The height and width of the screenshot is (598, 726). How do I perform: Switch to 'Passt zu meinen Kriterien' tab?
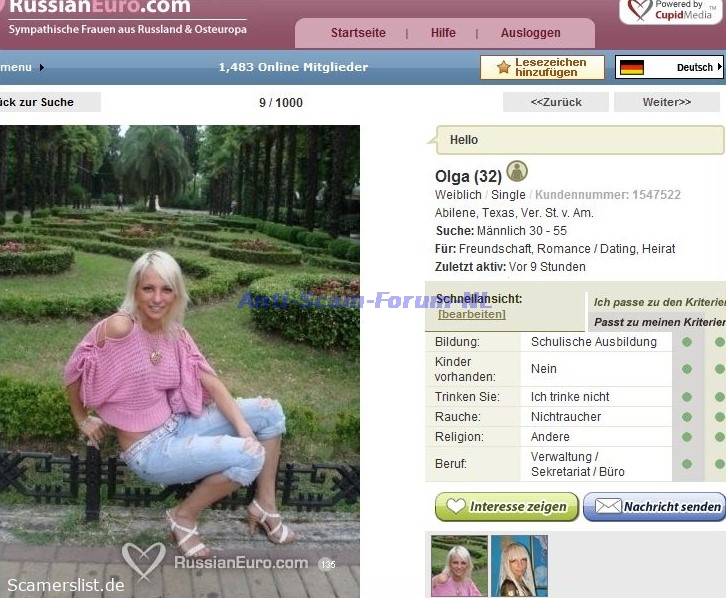click(657, 322)
